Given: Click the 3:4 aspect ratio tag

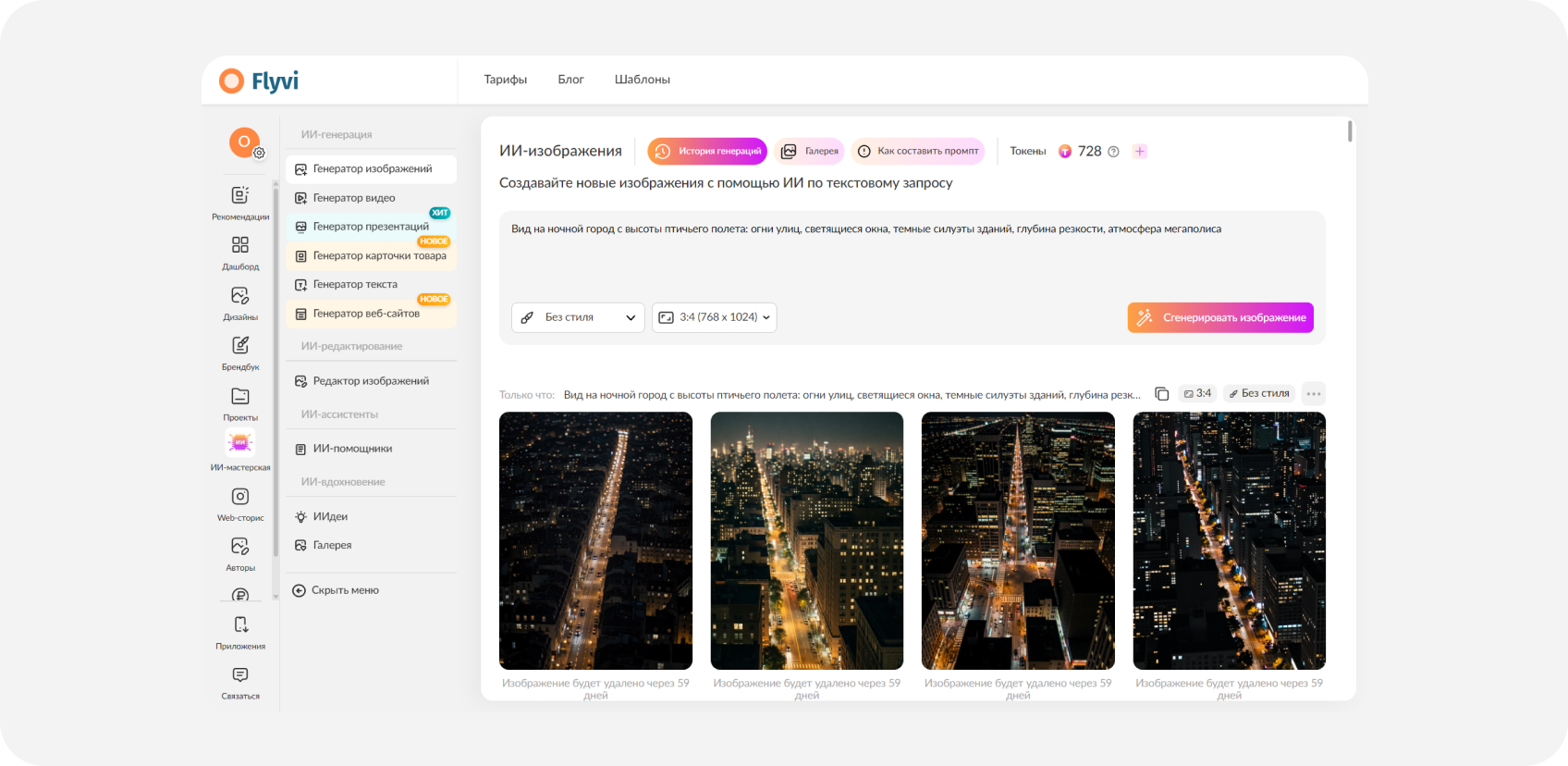Looking at the screenshot, I should (x=1197, y=393).
